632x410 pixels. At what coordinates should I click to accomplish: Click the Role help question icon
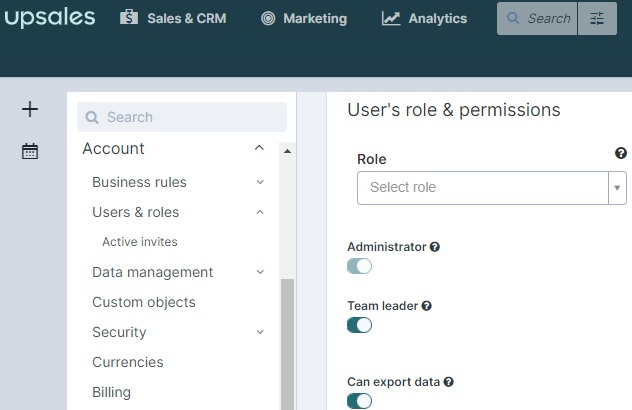click(x=621, y=153)
